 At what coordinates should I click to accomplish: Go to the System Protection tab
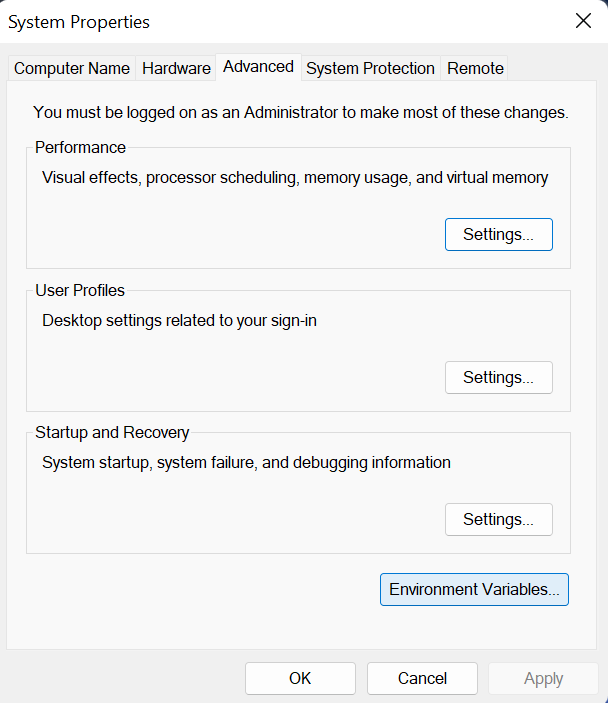370,68
